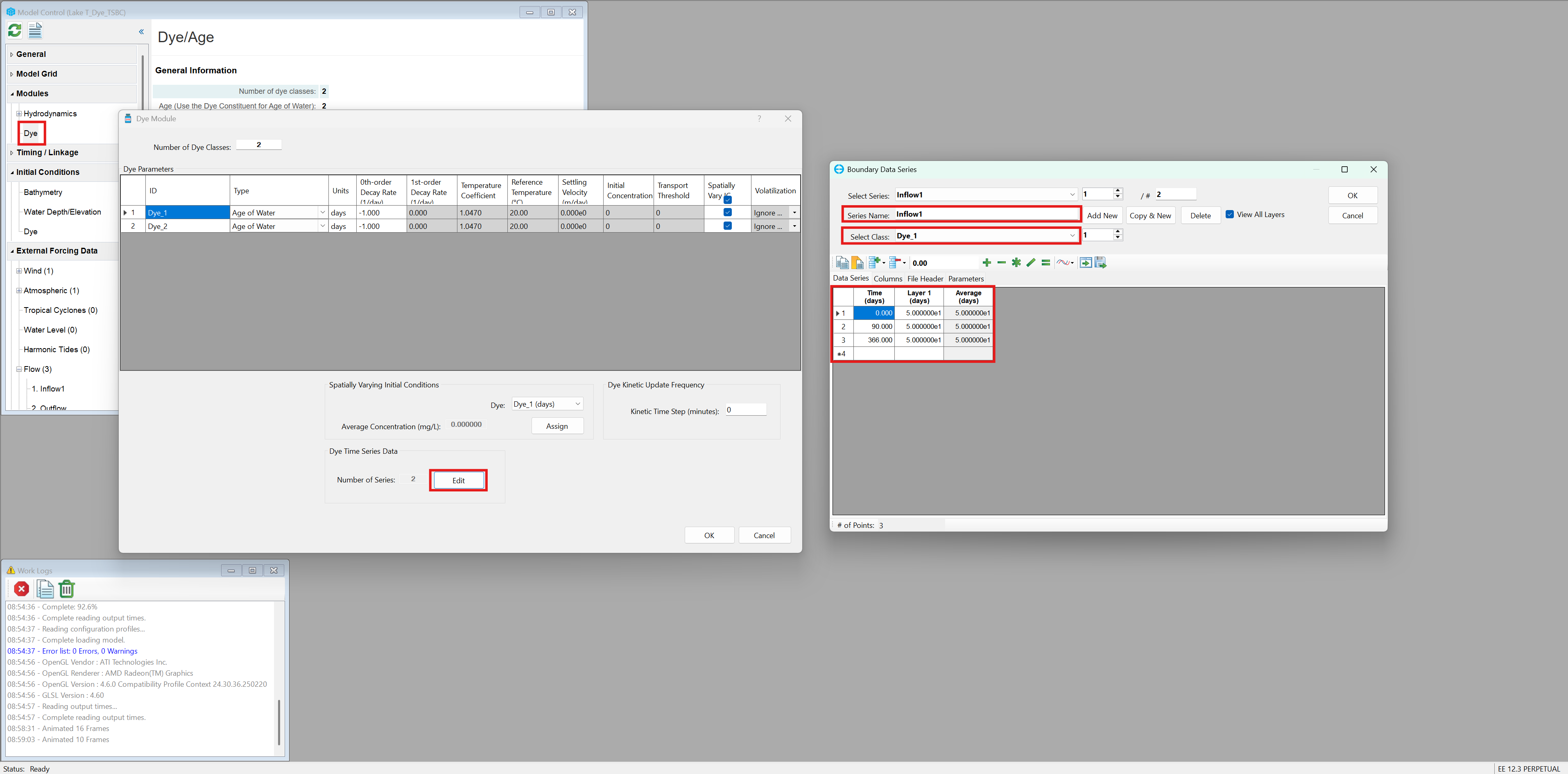Click the copy data series icon
1568x774 pixels.
point(842,263)
